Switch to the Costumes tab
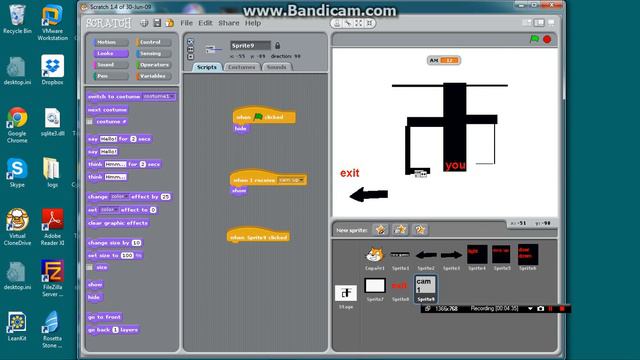 pos(242,67)
